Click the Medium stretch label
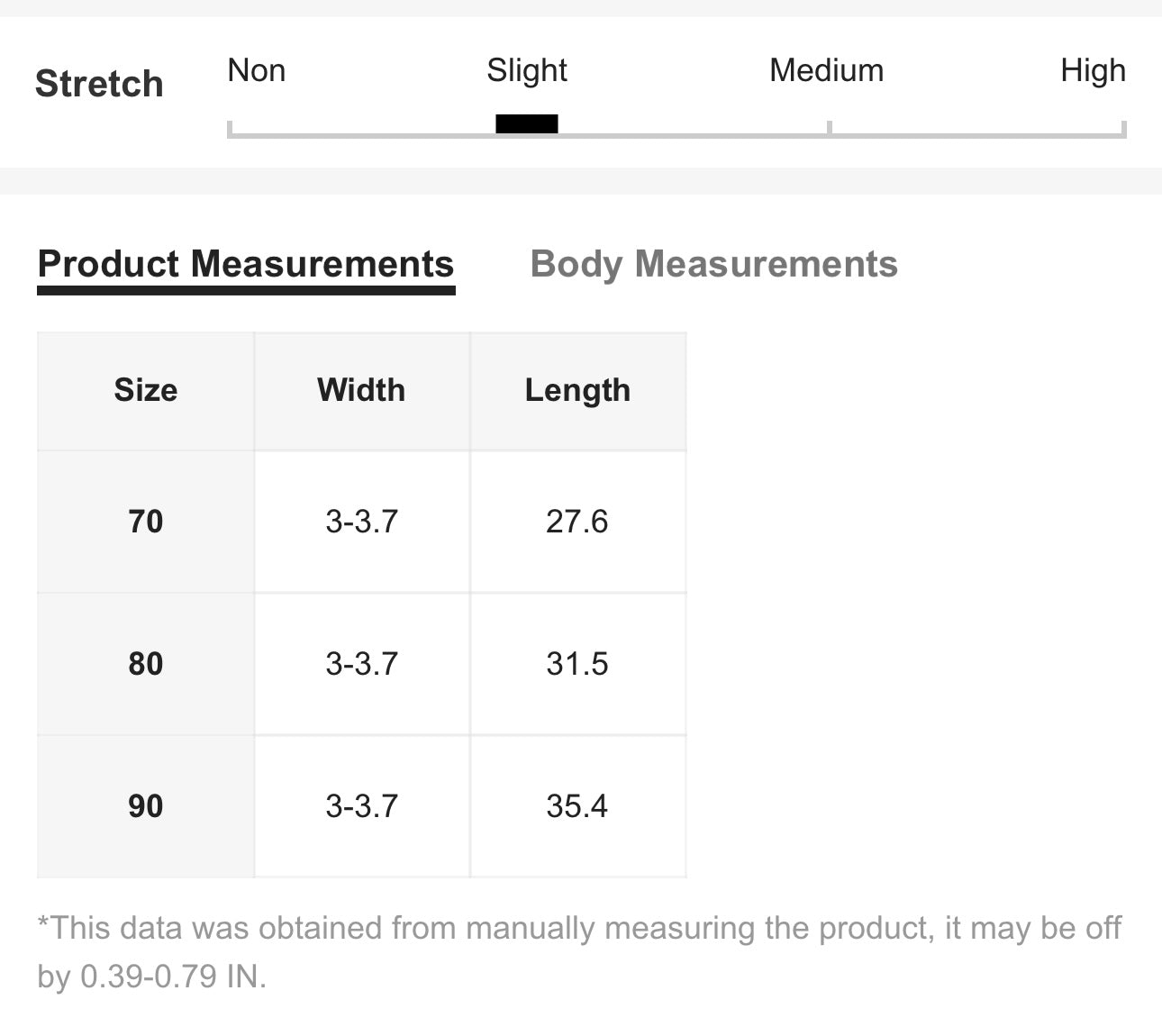1162x1036 pixels. [x=827, y=70]
